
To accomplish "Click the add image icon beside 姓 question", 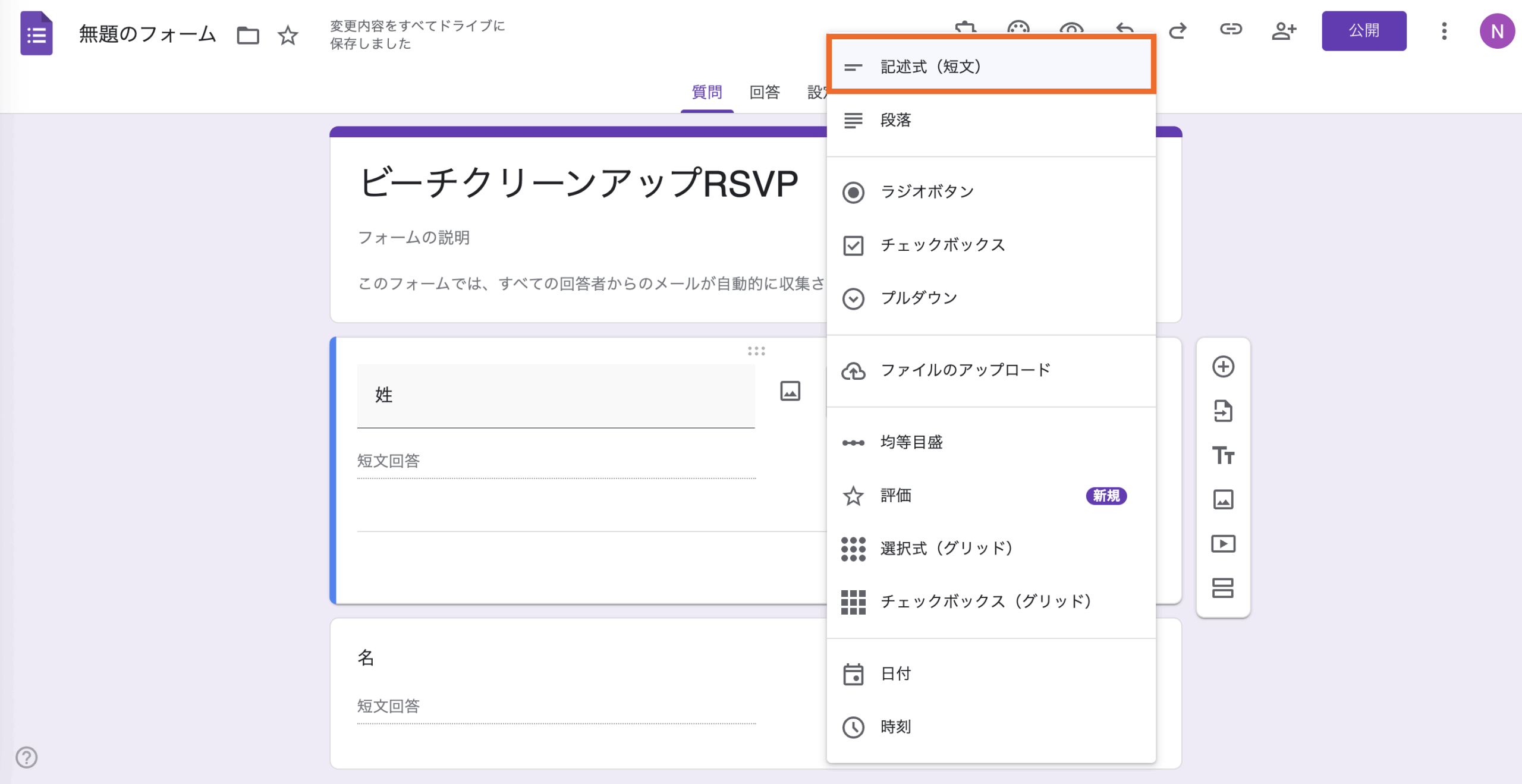I will (x=790, y=391).
